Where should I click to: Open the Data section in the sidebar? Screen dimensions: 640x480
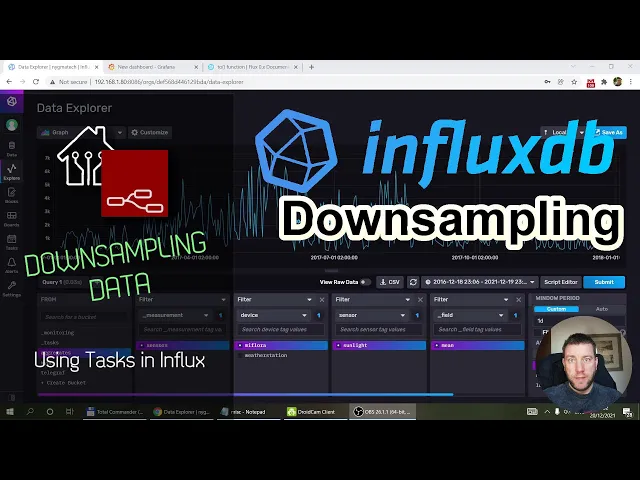[11, 149]
